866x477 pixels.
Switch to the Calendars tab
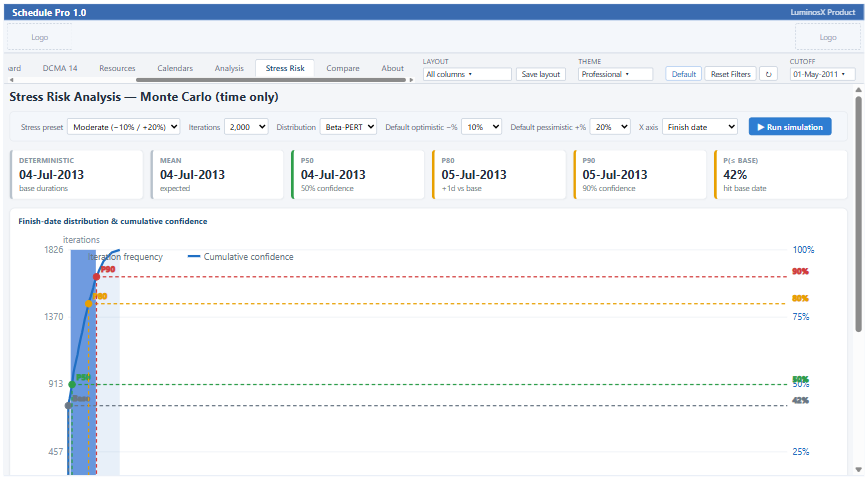175,68
